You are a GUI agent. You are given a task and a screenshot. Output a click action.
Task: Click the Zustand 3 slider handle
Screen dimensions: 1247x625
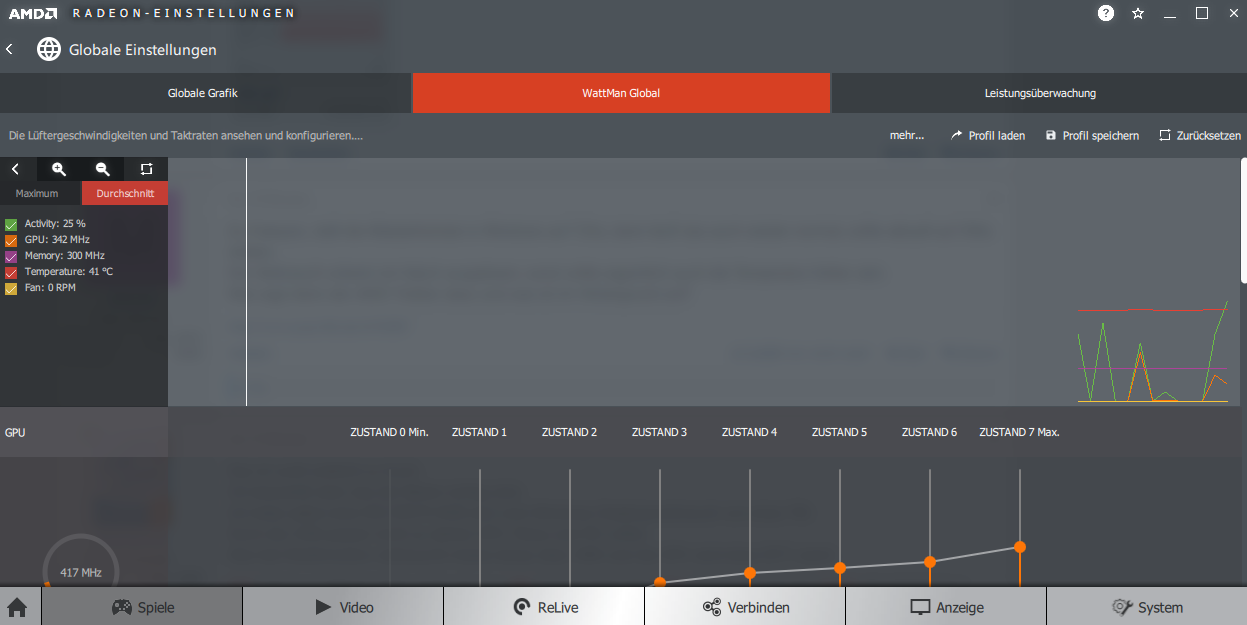(x=660, y=583)
